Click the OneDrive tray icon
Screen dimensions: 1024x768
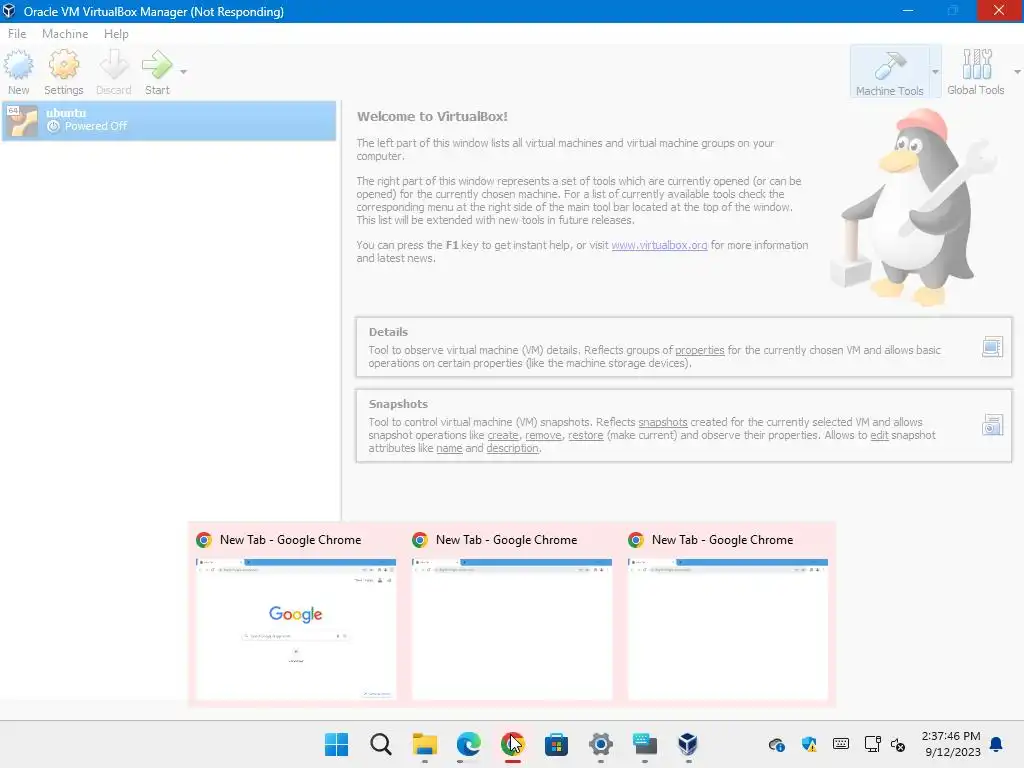pyautogui.click(x=776, y=744)
